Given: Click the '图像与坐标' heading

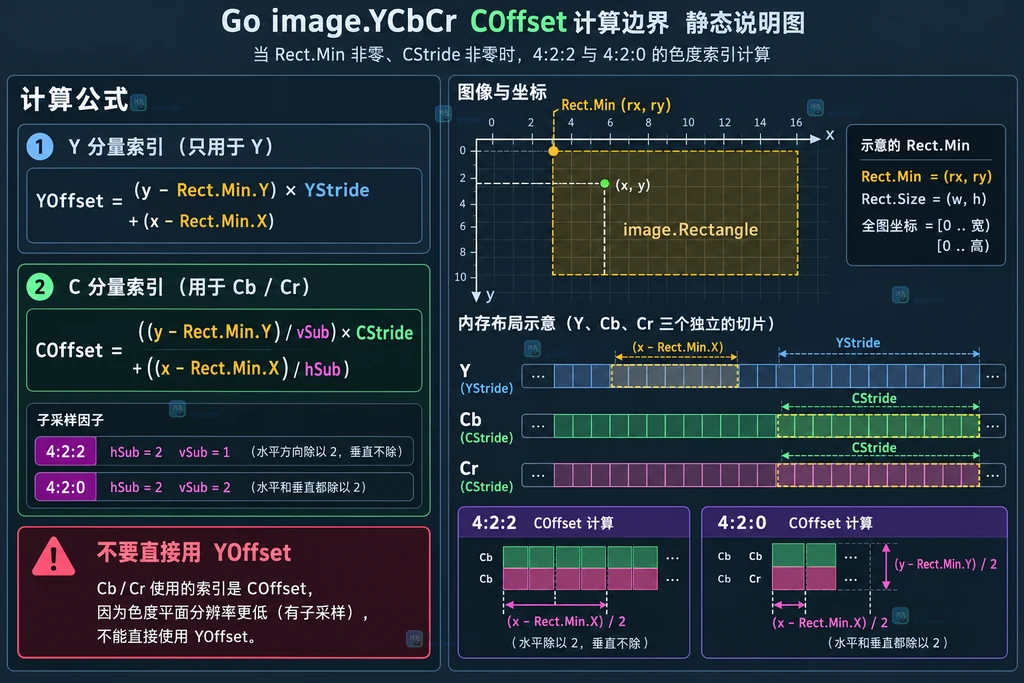Looking at the screenshot, I should point(502,92).
